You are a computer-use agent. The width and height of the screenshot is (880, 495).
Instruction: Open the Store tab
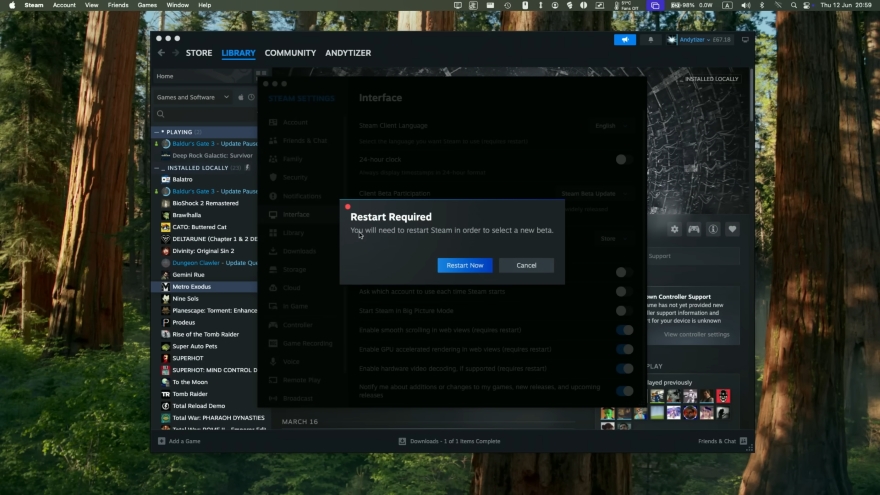pyautogui.click(x=199, y=53)
